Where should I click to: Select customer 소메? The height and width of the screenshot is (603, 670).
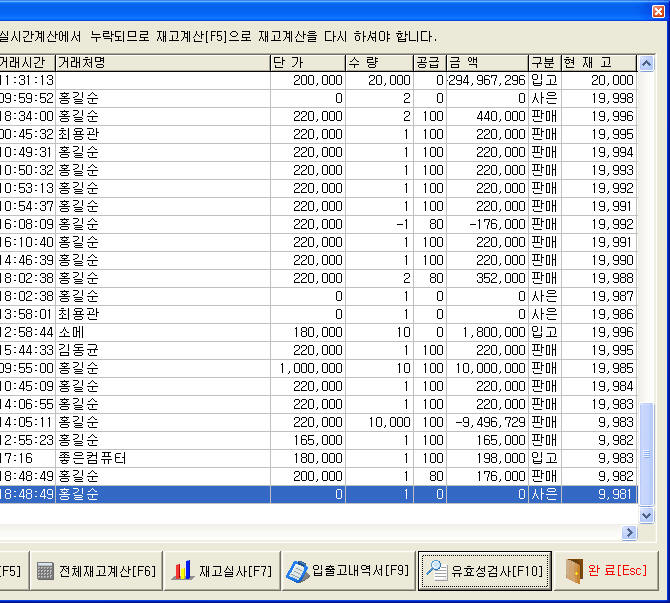(x=71, y=332)
